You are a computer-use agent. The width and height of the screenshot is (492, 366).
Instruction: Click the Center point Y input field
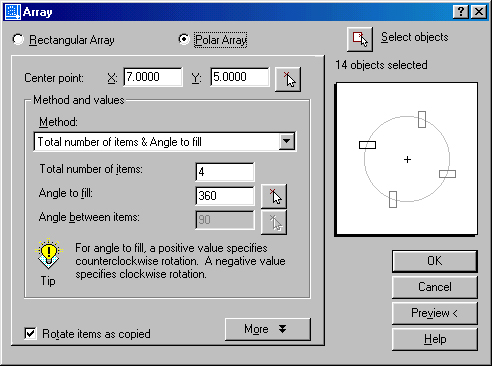pyautogui.click(x=240, y=77)
